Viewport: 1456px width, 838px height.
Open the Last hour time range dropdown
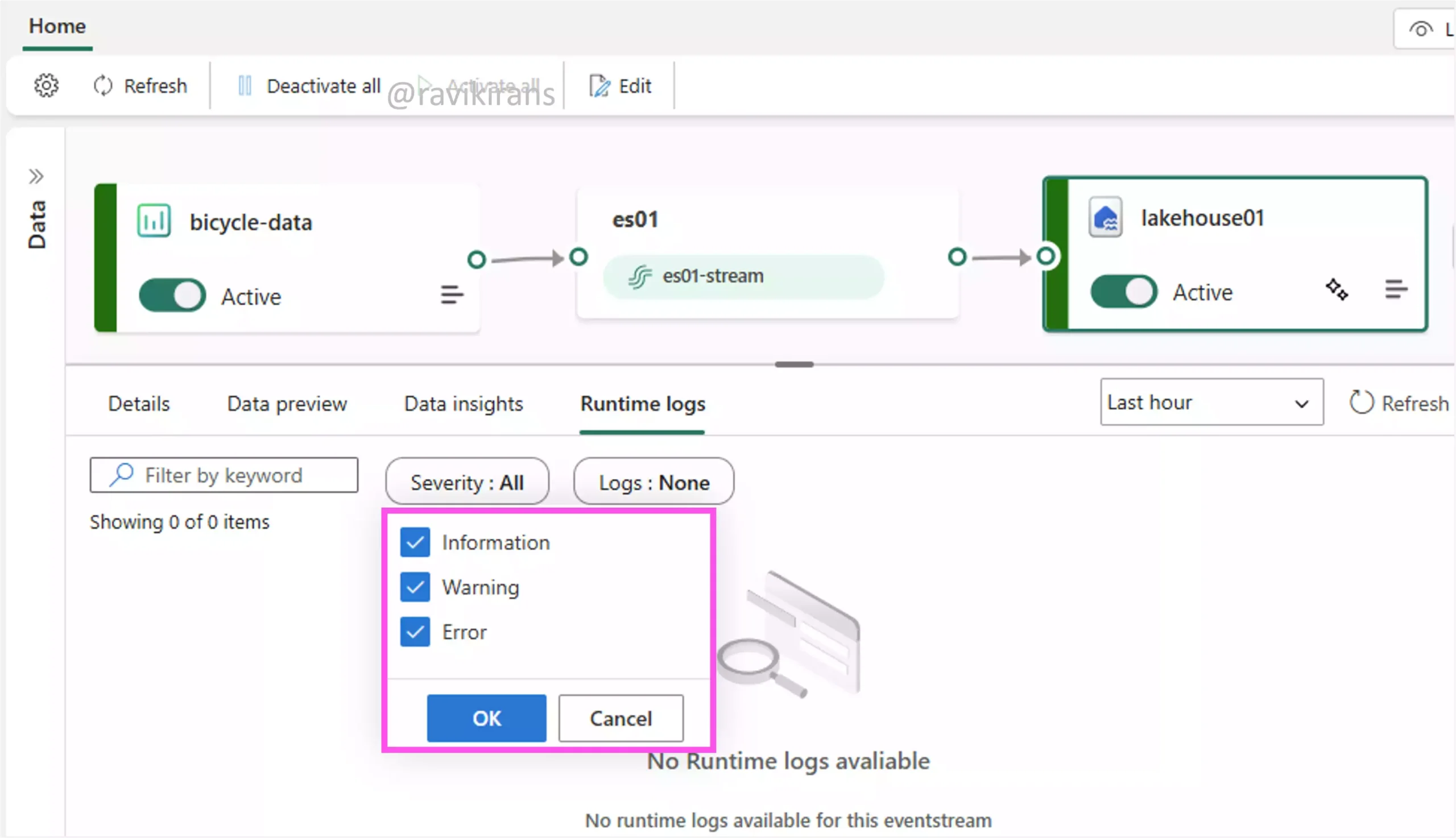(x=1211, y=402)
